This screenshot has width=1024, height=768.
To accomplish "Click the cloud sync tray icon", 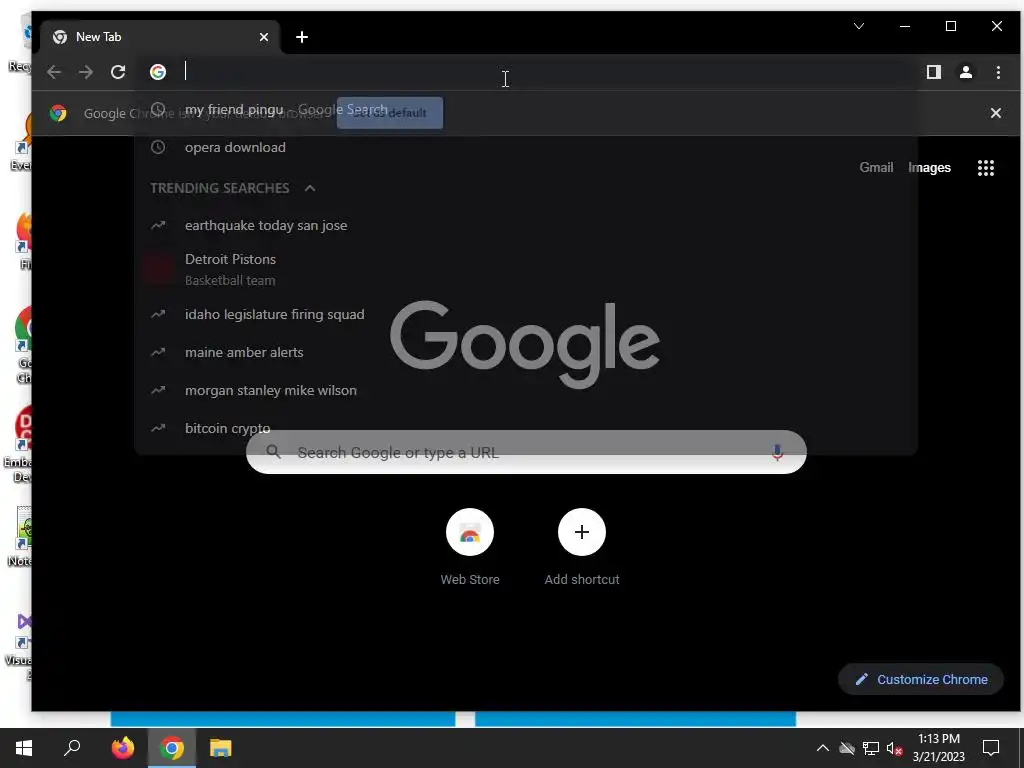I will (x=847, y=748).
